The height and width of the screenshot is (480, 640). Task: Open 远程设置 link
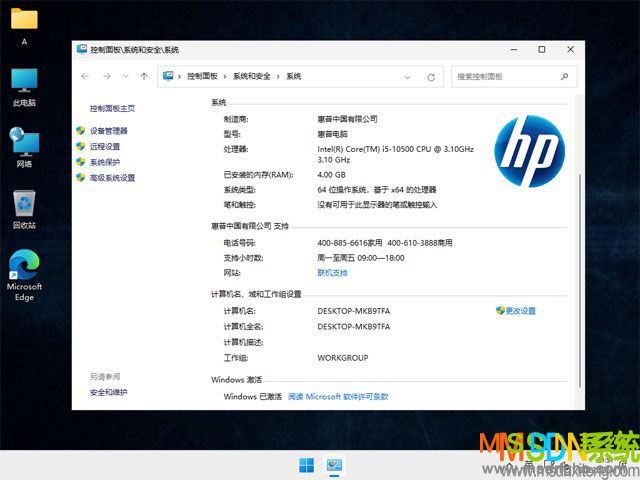click(105, 146)
